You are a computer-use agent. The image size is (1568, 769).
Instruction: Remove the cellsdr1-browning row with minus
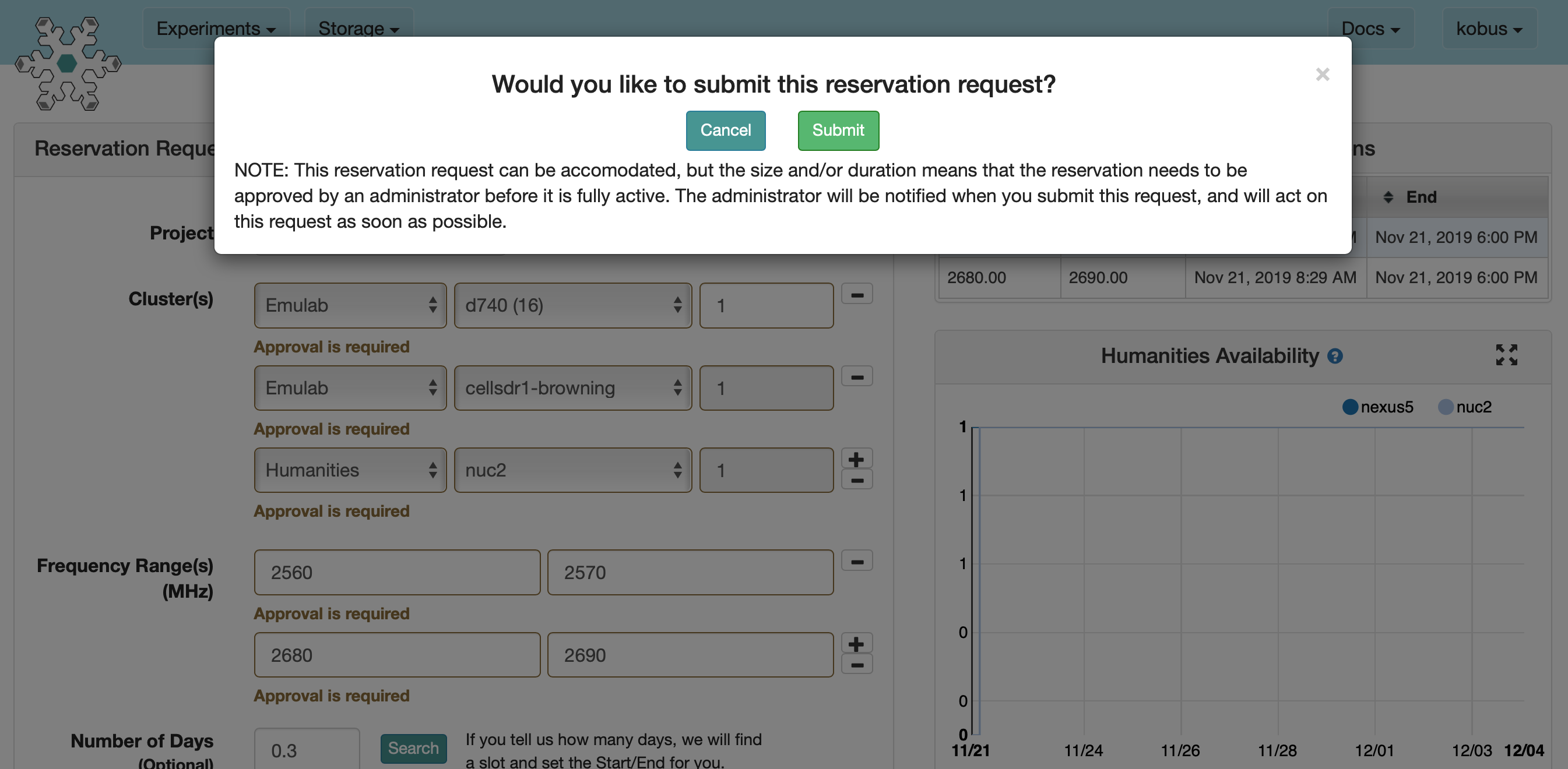click(857, 376)
